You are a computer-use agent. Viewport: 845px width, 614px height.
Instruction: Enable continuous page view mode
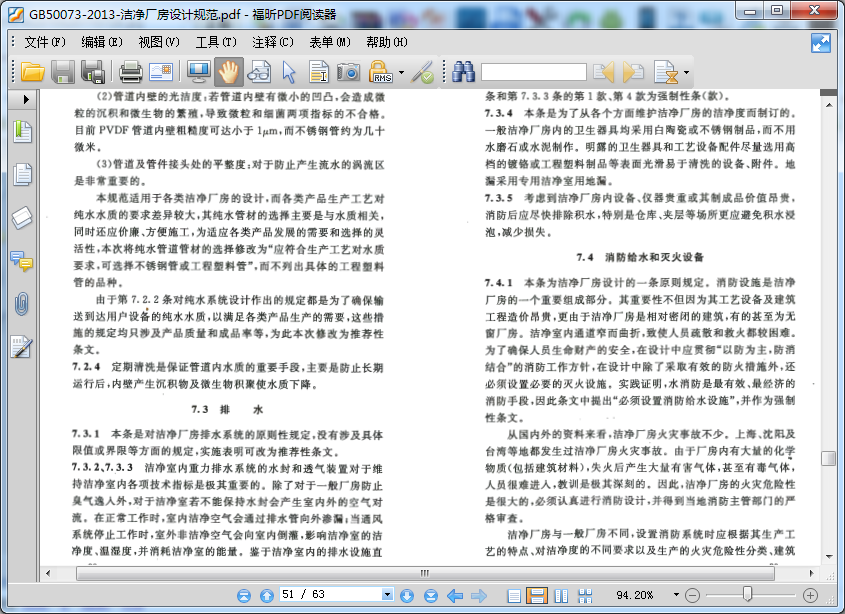point(537,595)
